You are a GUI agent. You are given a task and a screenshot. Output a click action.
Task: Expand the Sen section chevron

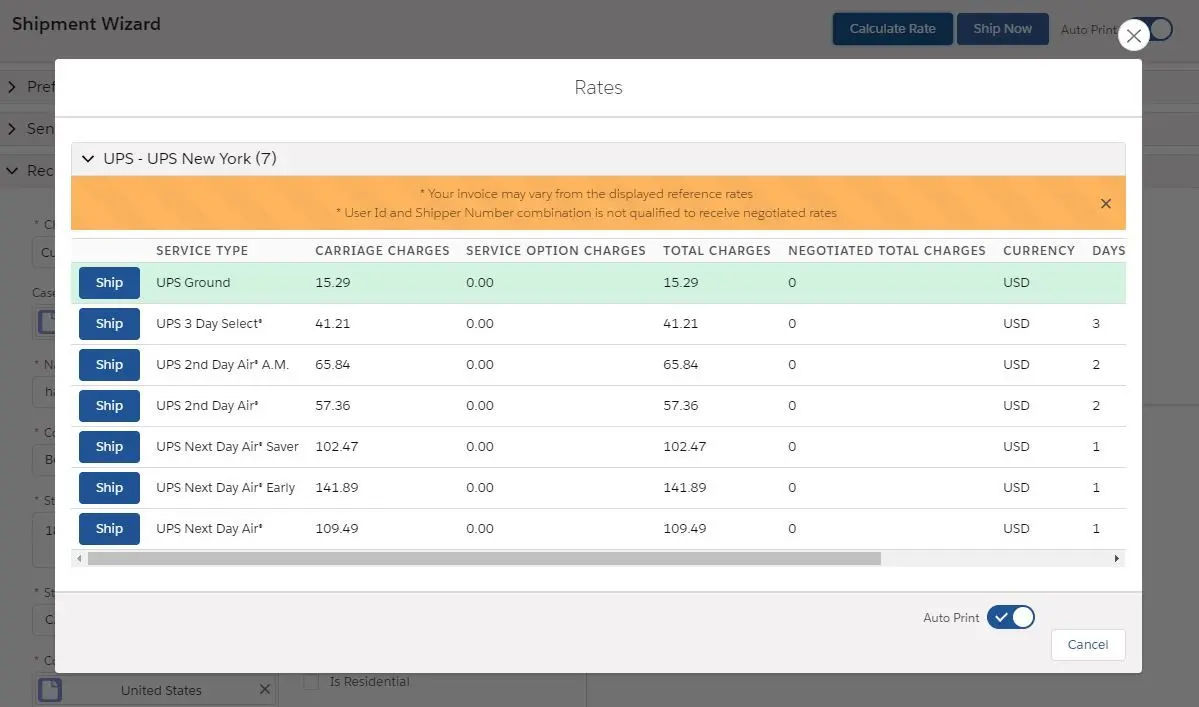tap(11, 129)
